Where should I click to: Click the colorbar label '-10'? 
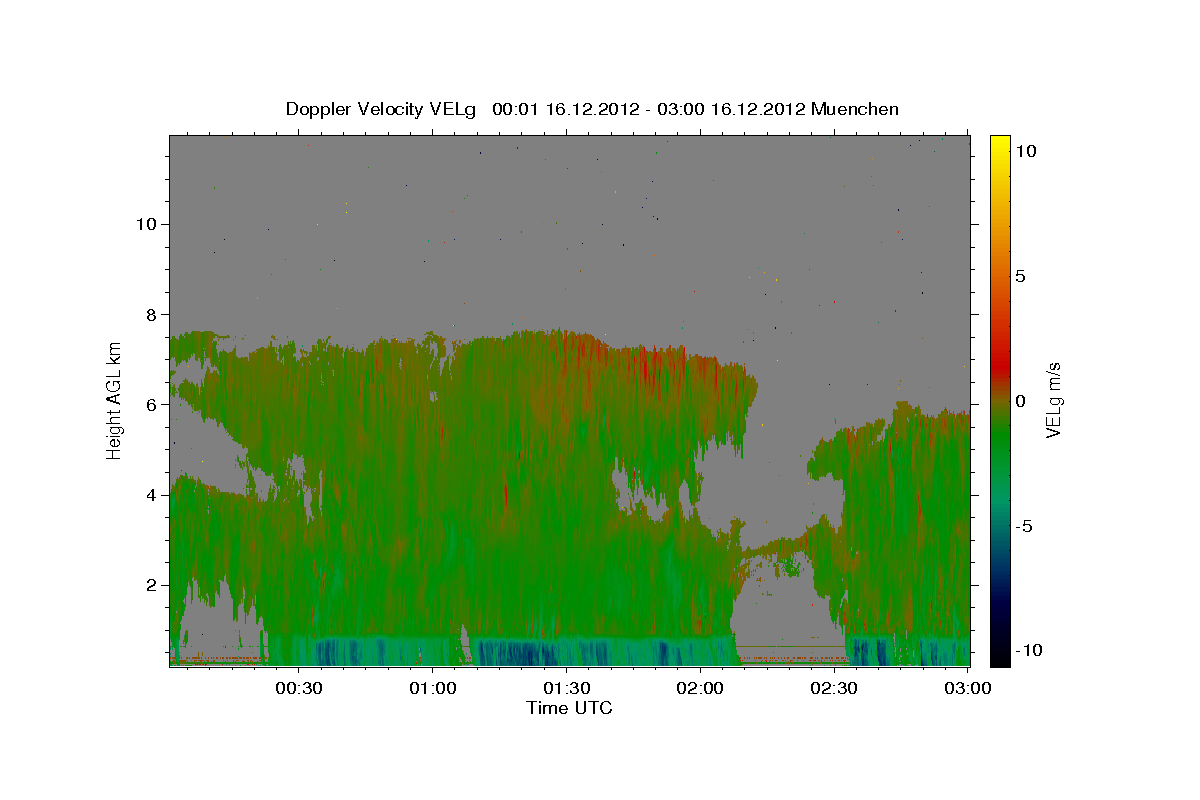[x=1030, y=651]
